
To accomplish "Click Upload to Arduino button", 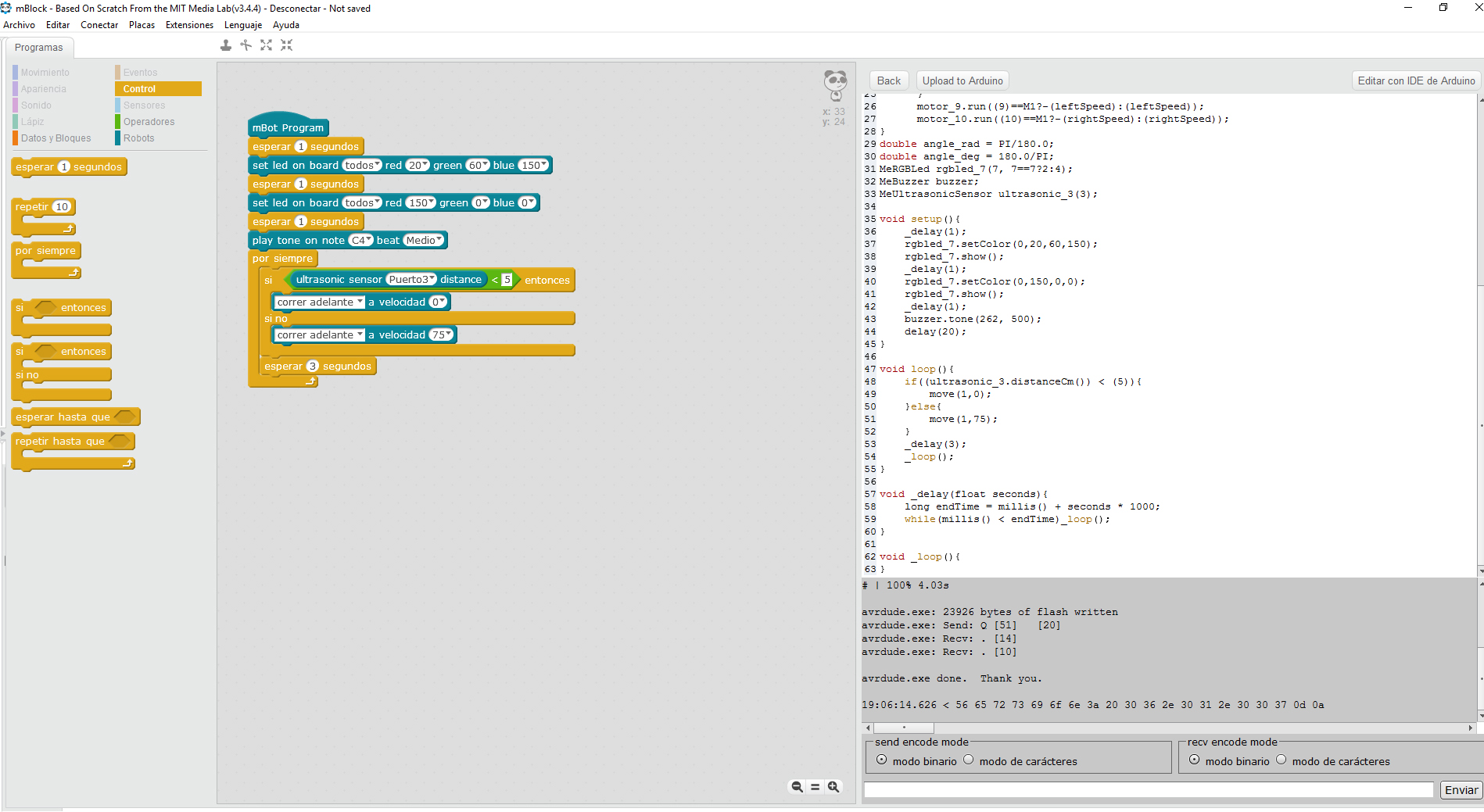I will click(x=962, y=80).
